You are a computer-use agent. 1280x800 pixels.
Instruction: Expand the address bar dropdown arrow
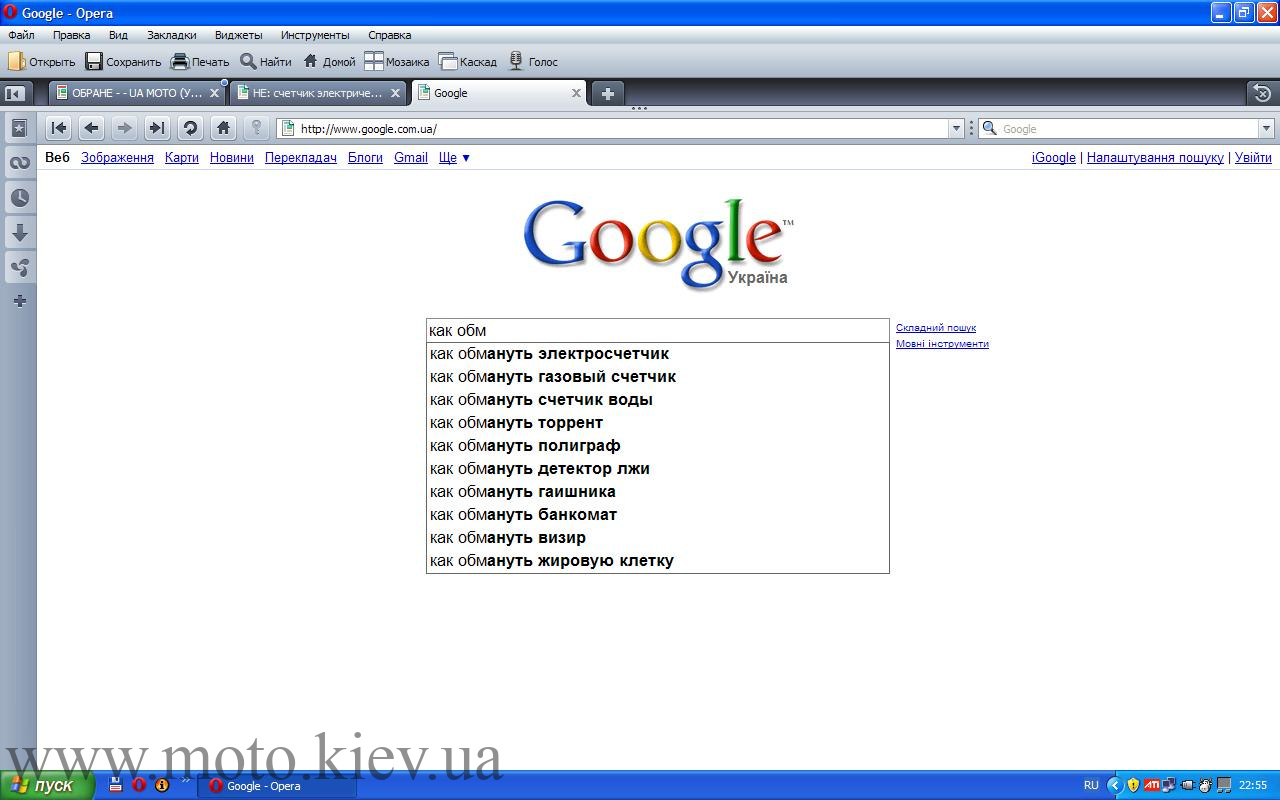point(956,128)
